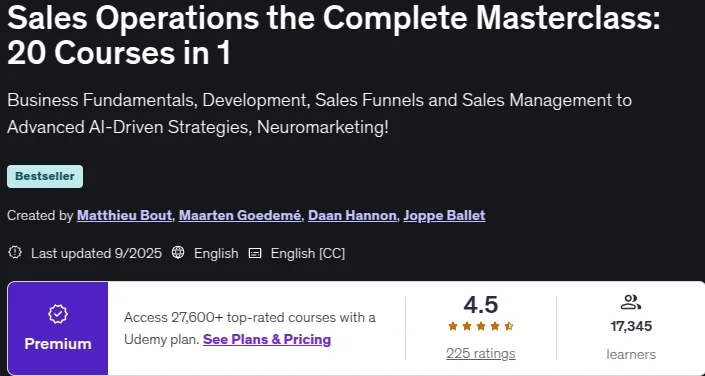
Task: Click the English [CC] subtitle label
Action: point(308,253)
